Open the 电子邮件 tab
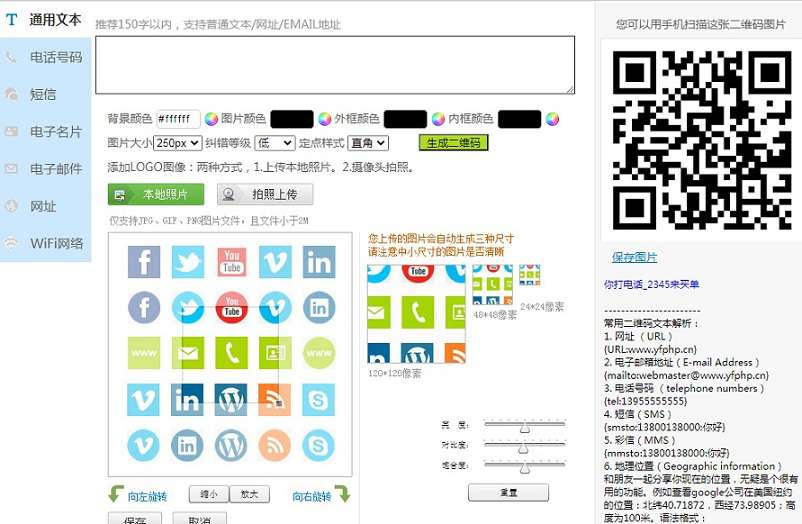 (45, 169)
